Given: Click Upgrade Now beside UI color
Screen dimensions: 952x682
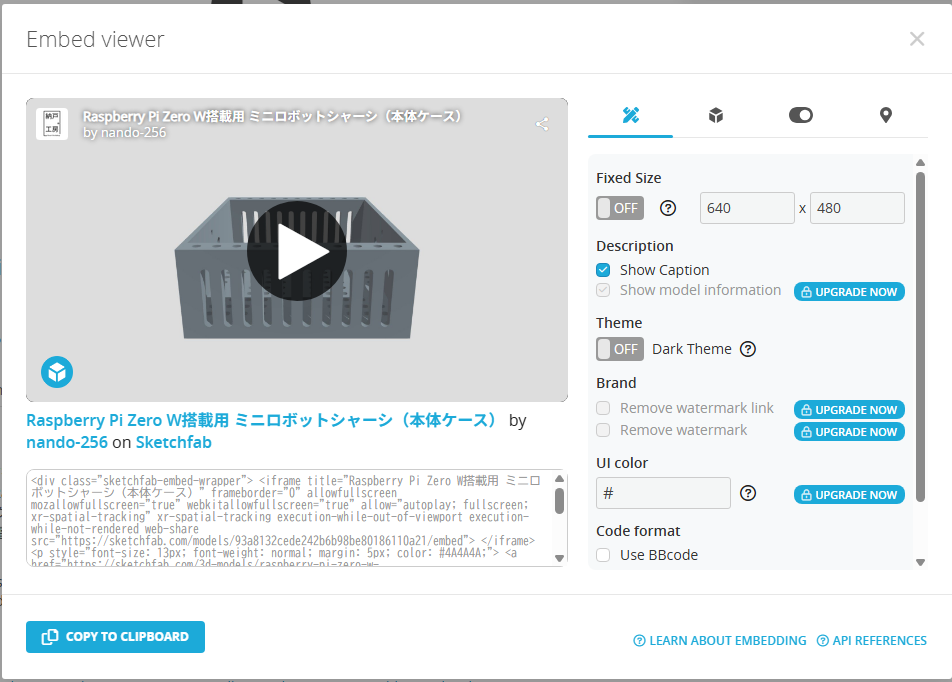Looking at the screenshot, I should coord(849,495).
